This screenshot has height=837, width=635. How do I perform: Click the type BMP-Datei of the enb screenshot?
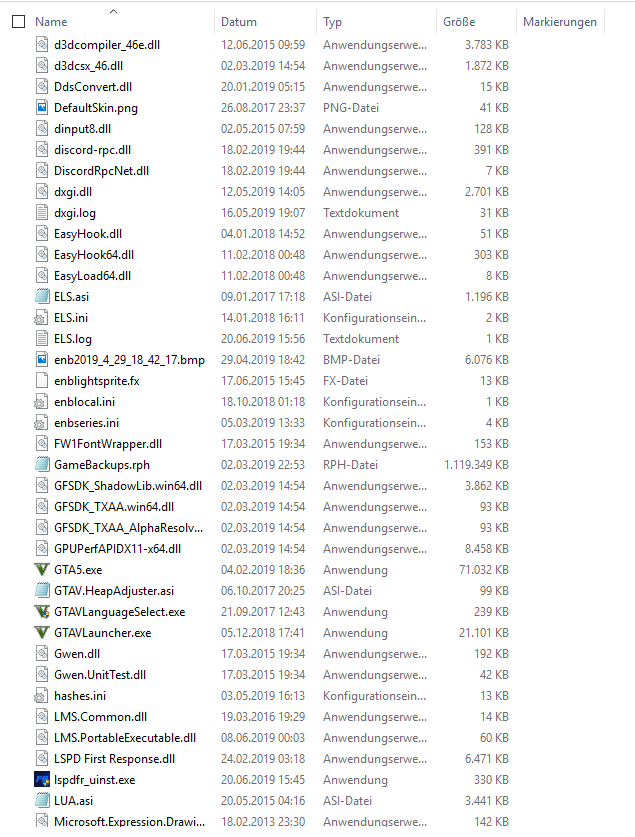click(x=351, y=359)
